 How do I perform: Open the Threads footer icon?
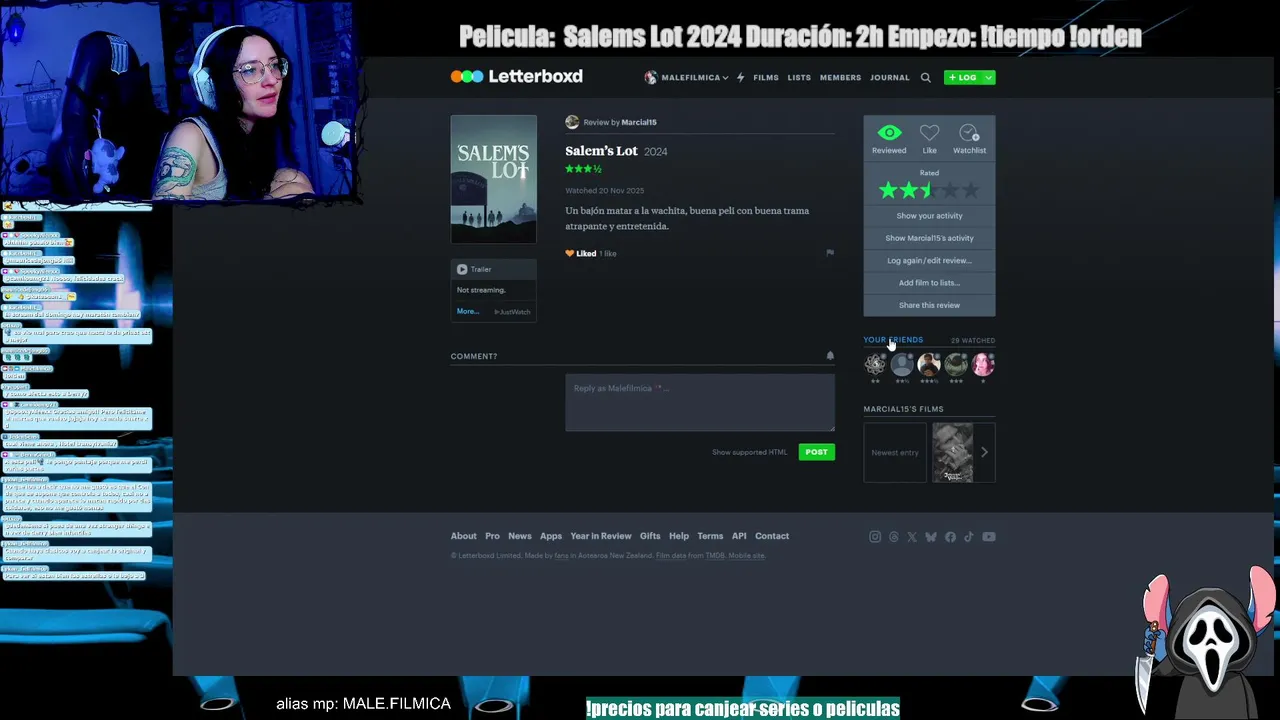[x=894, y=537]
